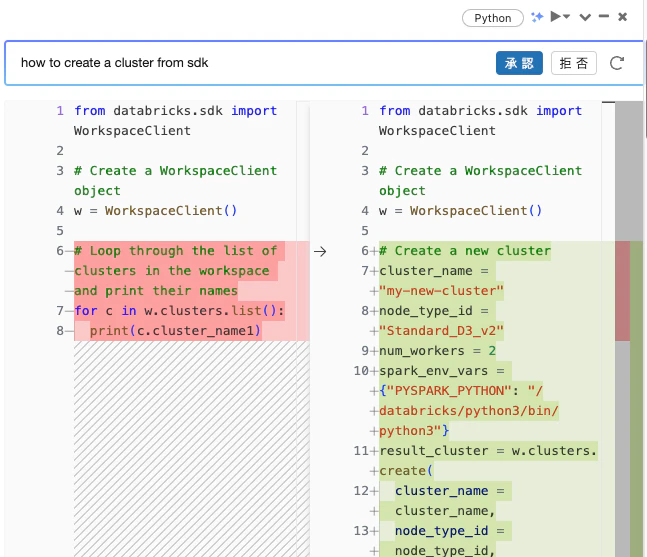647x557 pixels.
Task: Regenerate the suggestion with refresh icon
Action: click(x=617, y=63)
